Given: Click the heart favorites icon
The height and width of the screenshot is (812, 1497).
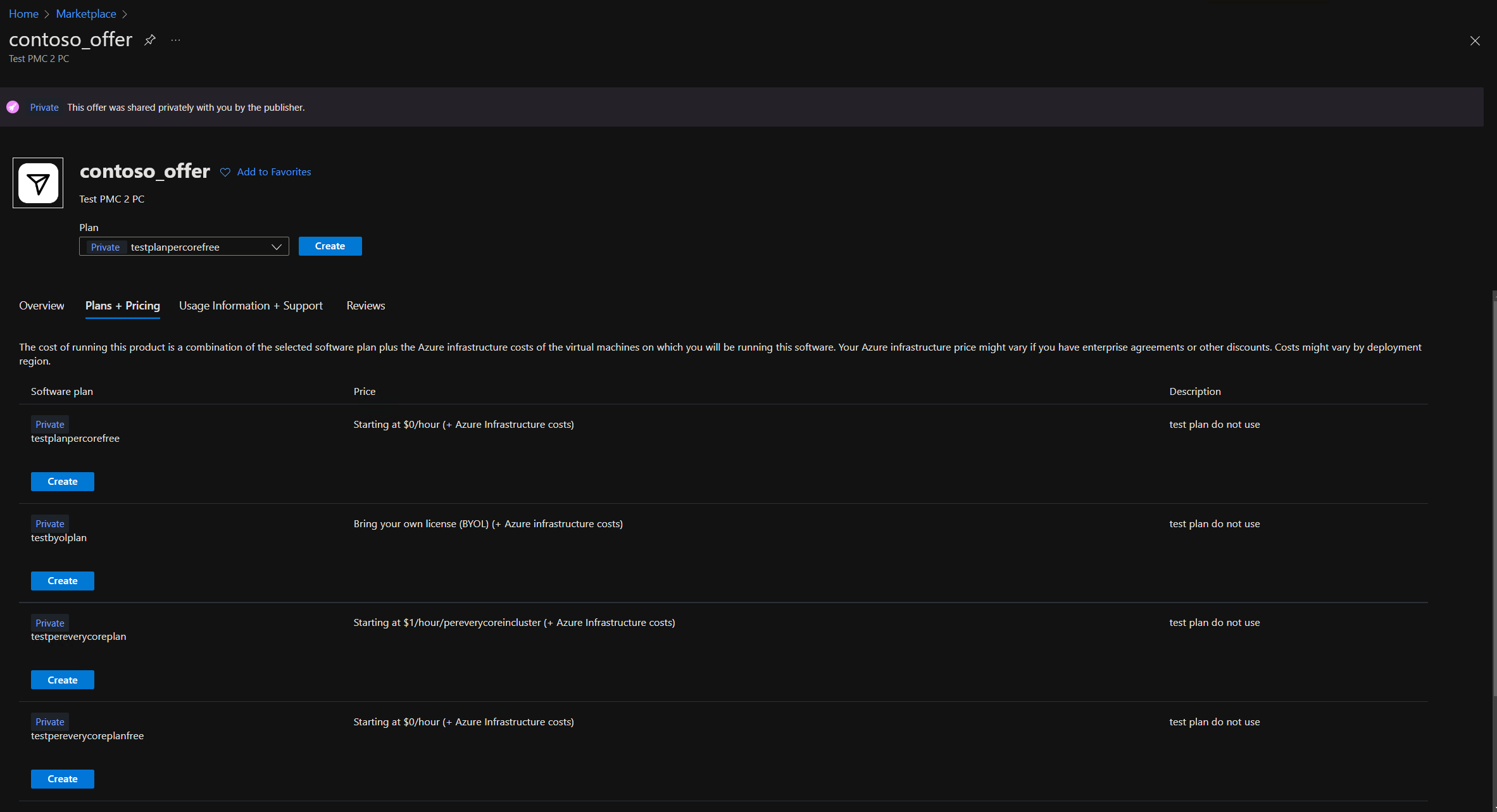Looking at the screenshot, I should pyautogui.click(x=225, y=172).
